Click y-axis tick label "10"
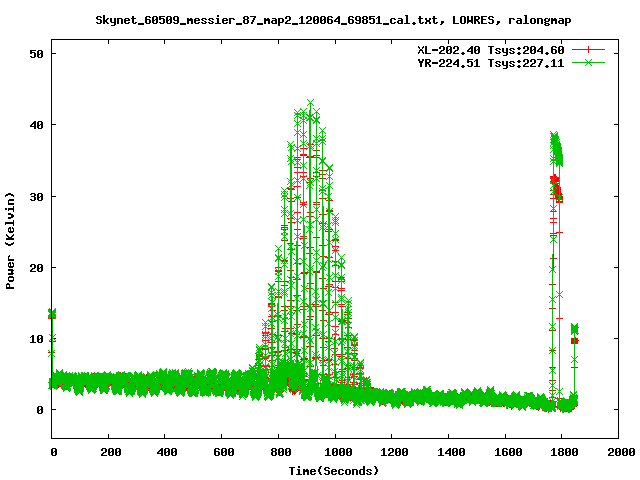 point(36,339)
